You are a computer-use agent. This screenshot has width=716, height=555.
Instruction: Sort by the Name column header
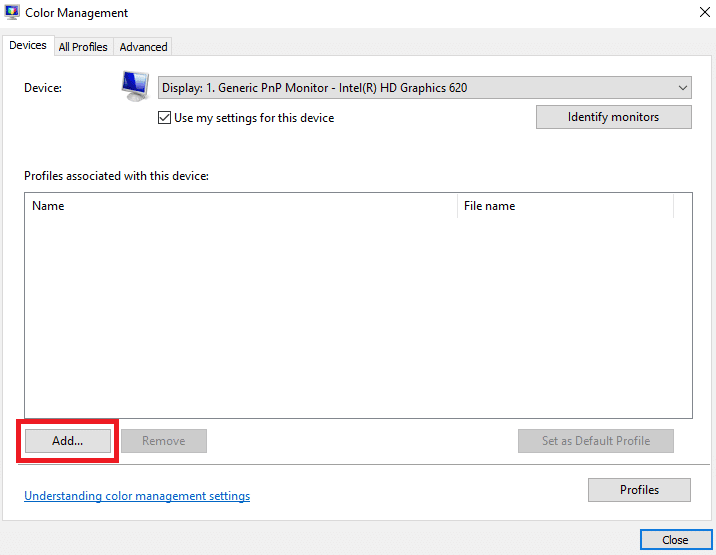coord(241,206)
